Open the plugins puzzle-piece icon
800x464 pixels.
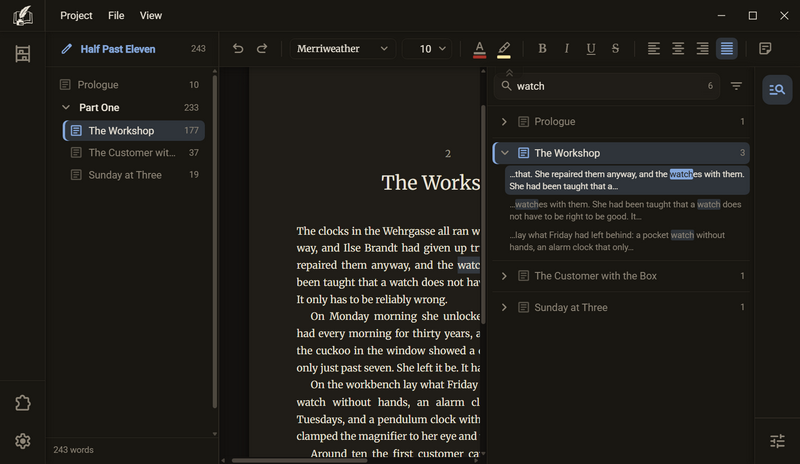[22, 403]
